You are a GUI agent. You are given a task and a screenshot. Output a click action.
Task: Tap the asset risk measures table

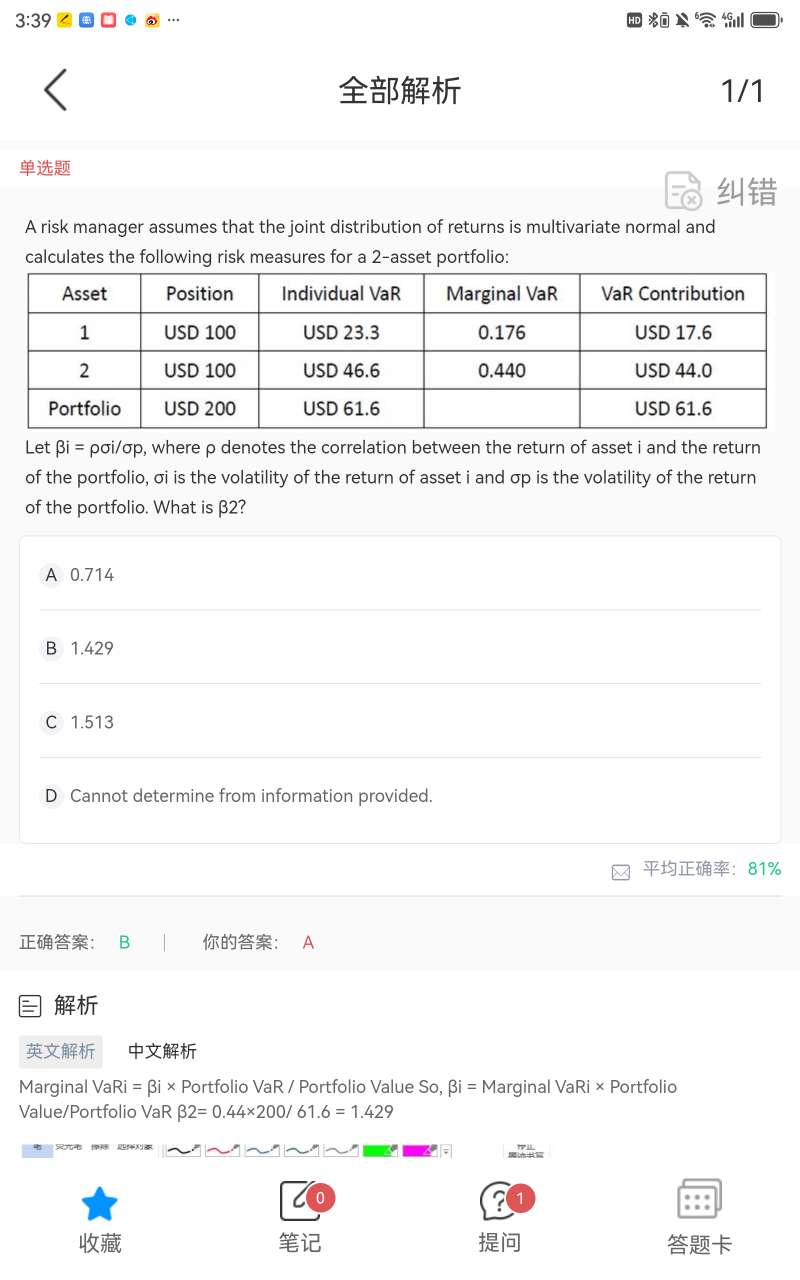click(x=397, y=351)
